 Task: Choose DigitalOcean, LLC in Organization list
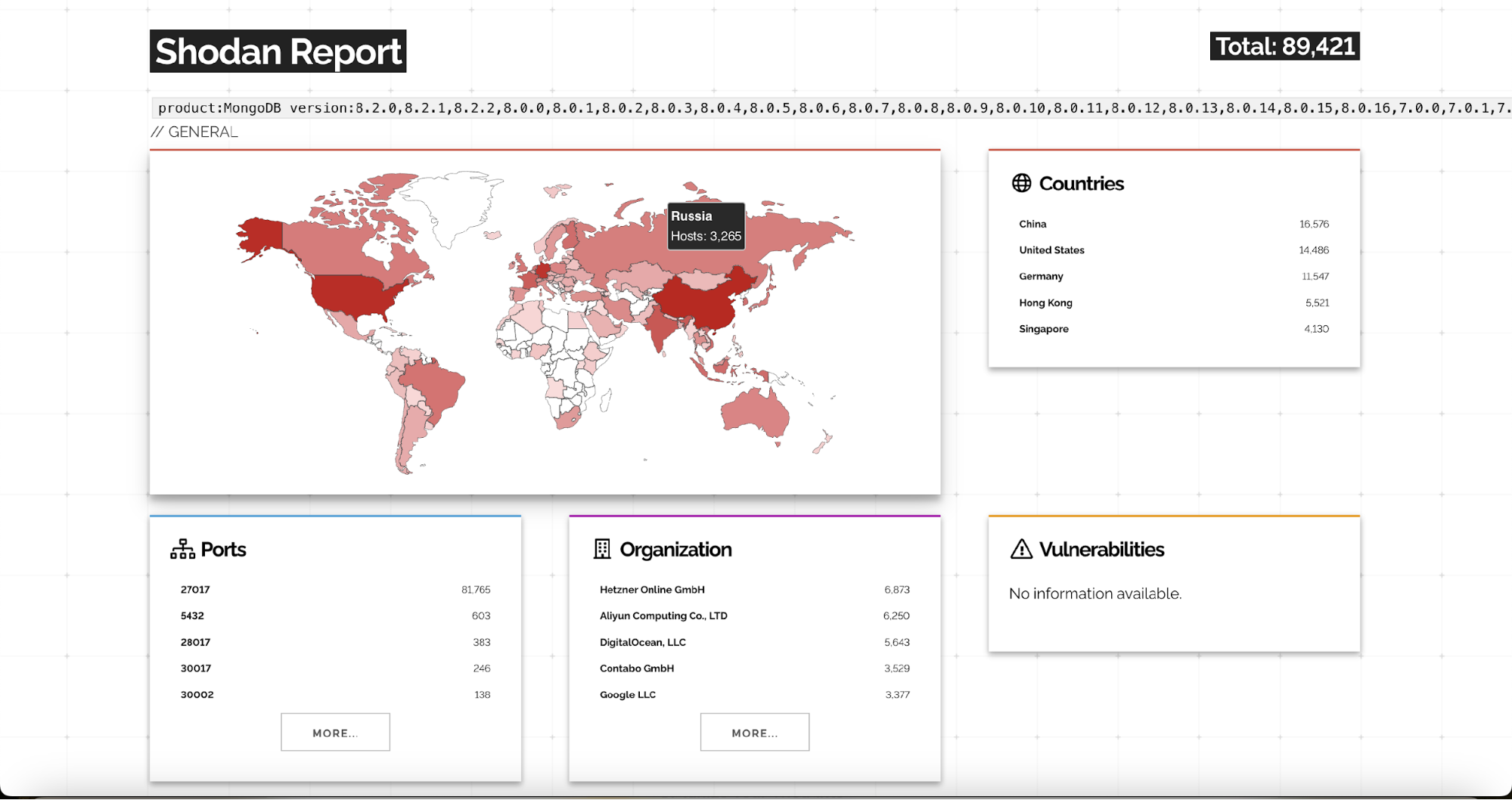tap(643, 642)
